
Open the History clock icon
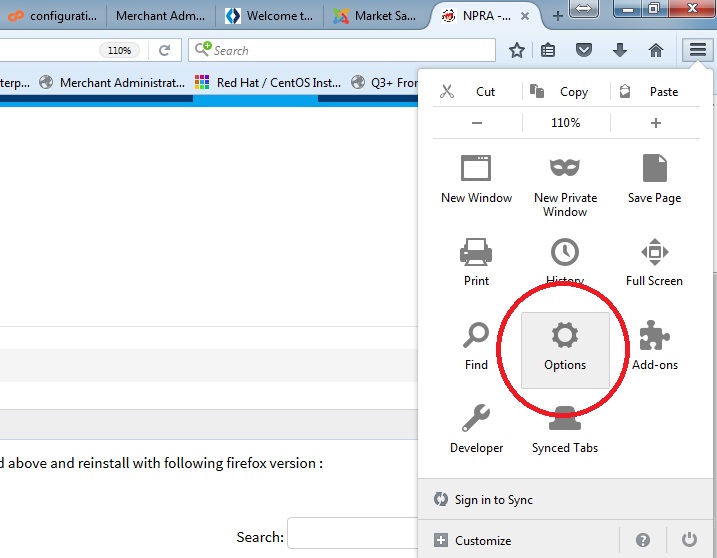[x=565, y=251]
